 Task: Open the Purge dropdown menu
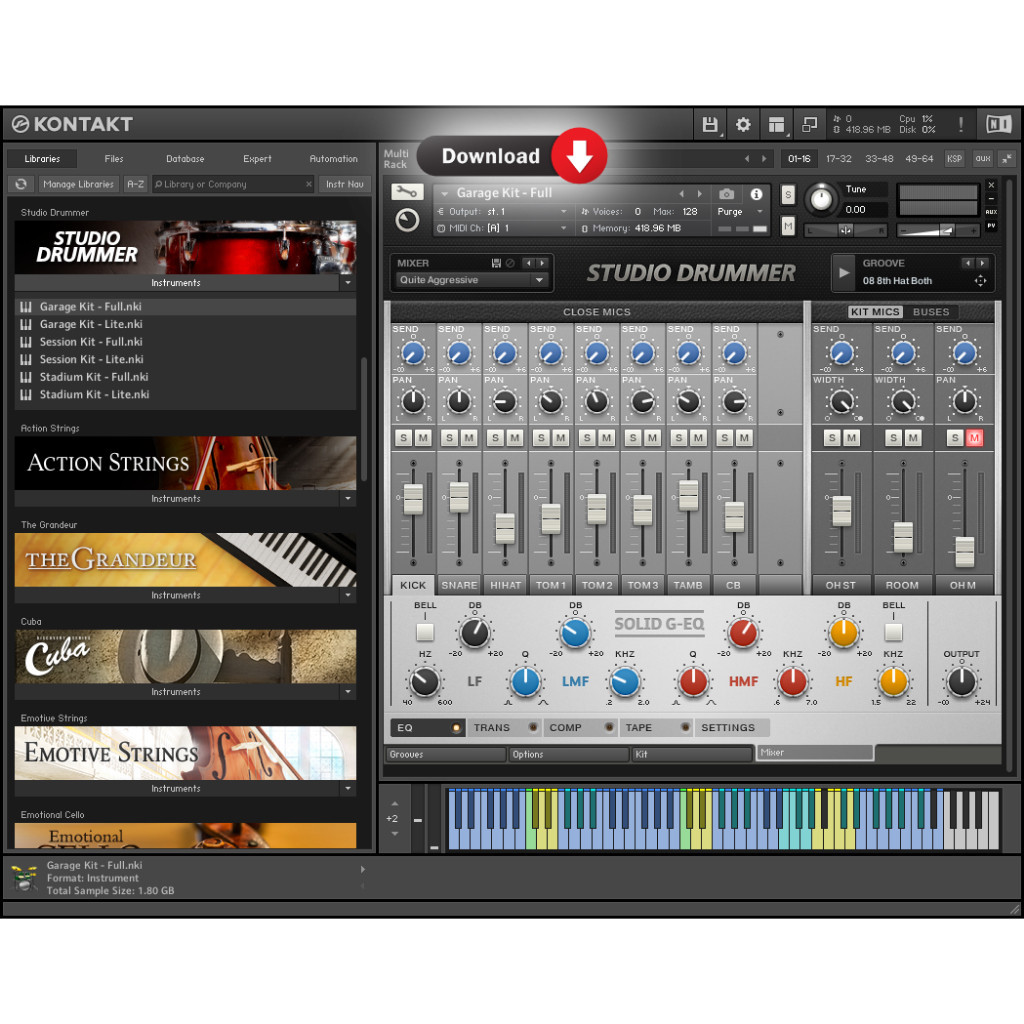tap(740, 212)
